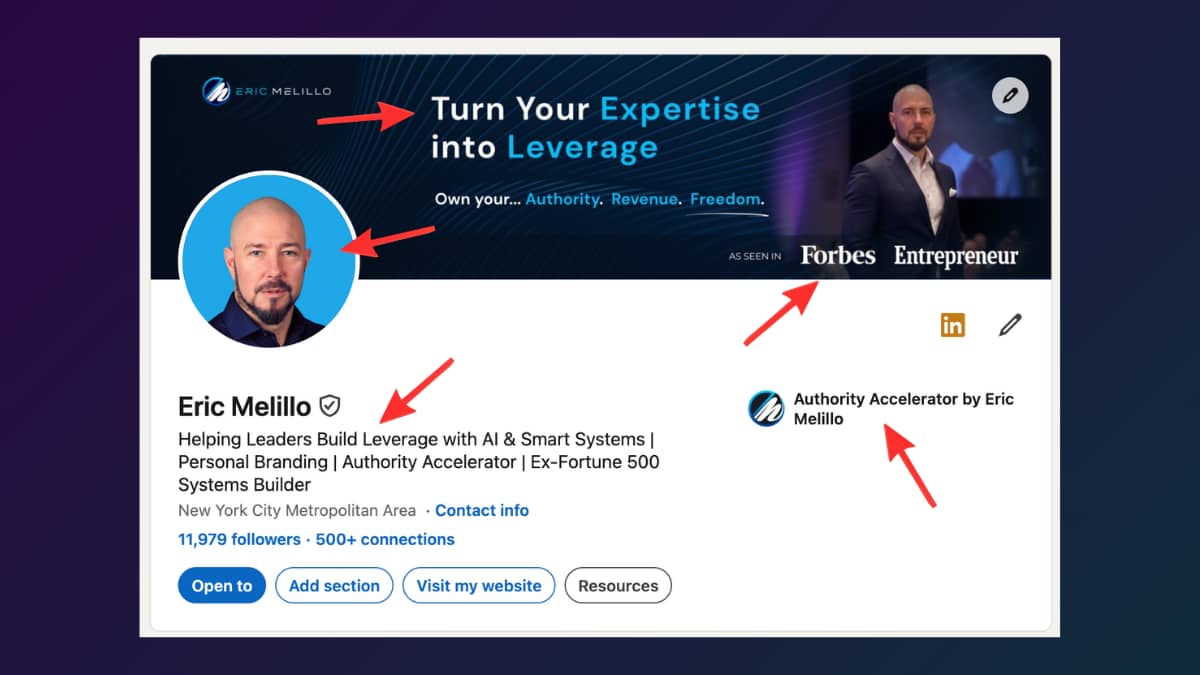The image size is (1200, 675).
Task: View the 11,979 followers link
Action: 239,539
